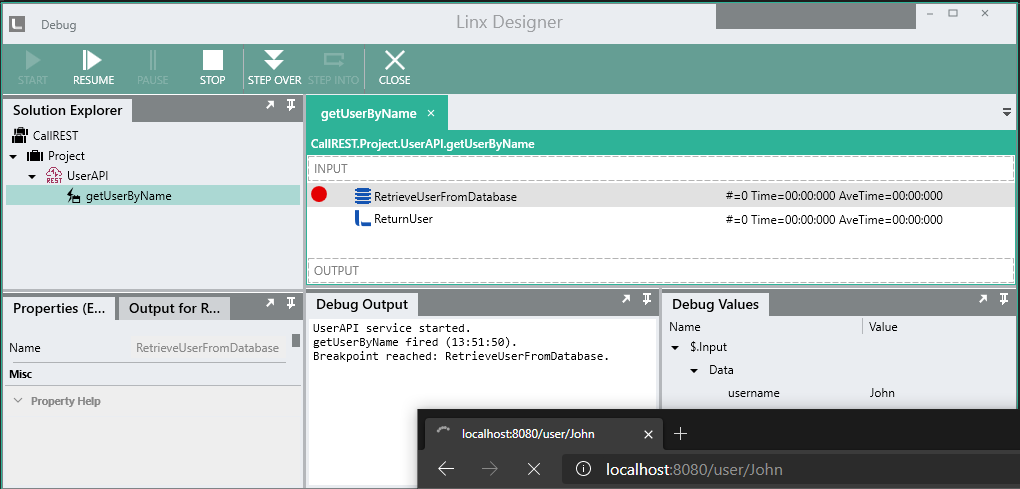
Task: Click the Properties panel scrollbar
Action: 296,341
